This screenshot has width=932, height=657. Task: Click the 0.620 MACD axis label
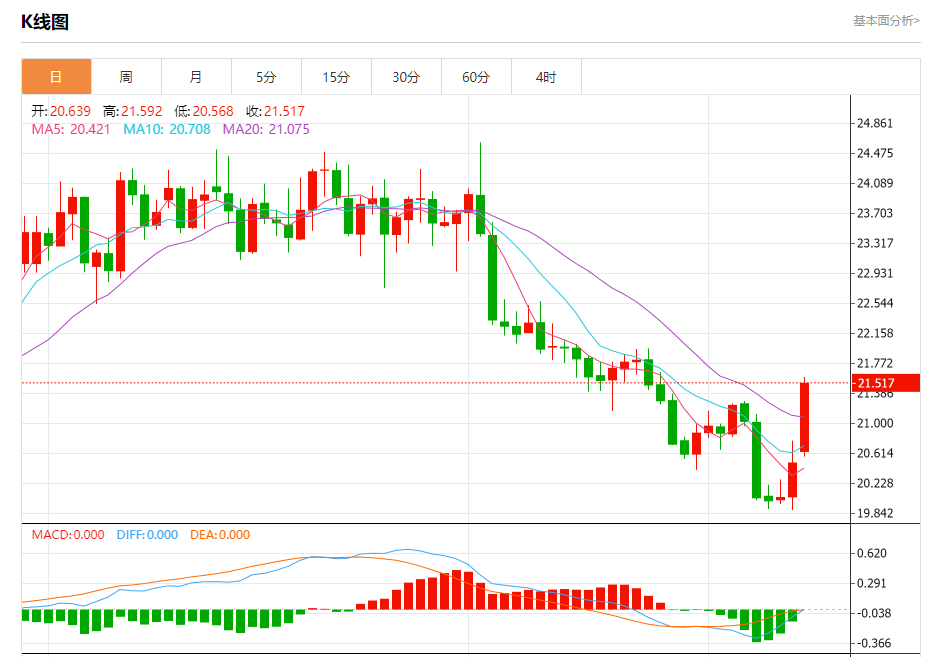click(871, 553)
